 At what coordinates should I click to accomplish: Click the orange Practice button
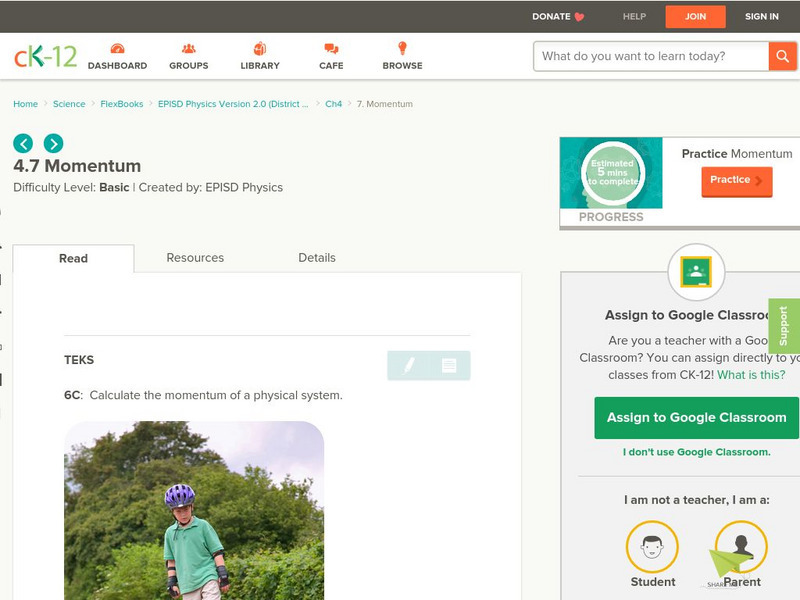point(737,181)
